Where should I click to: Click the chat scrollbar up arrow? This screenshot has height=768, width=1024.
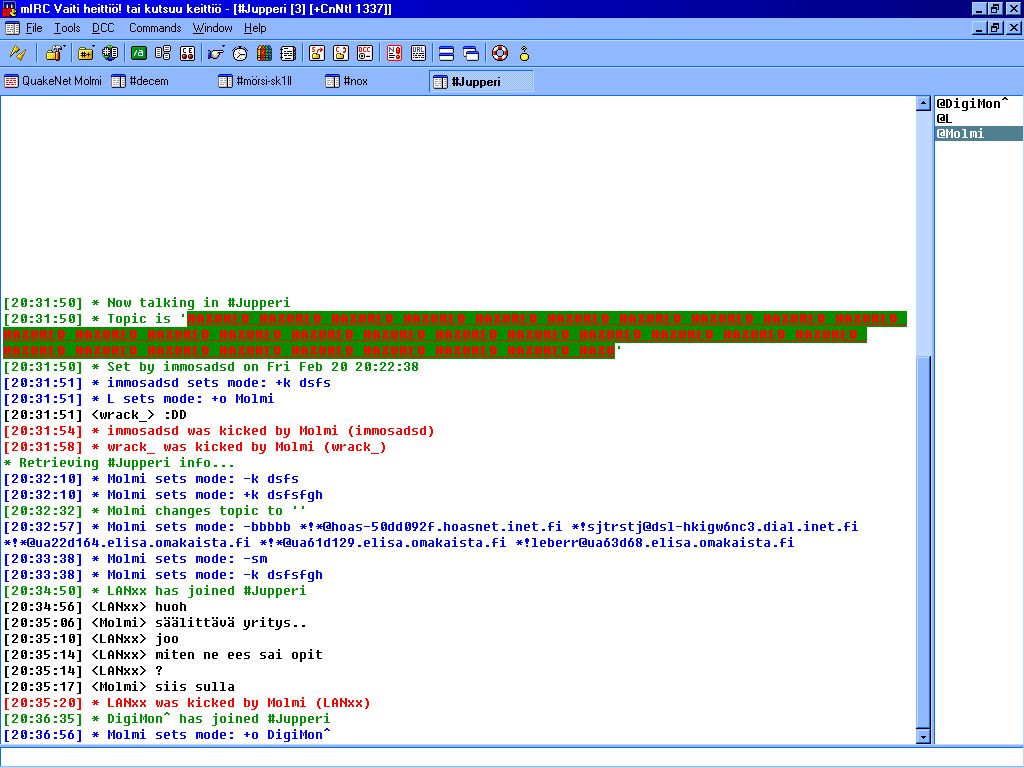[923, 103]
